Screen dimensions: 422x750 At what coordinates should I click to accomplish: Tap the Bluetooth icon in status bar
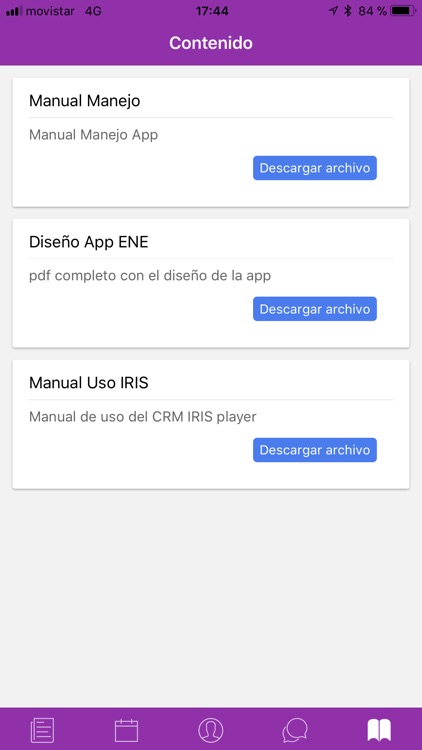point(348,11)
